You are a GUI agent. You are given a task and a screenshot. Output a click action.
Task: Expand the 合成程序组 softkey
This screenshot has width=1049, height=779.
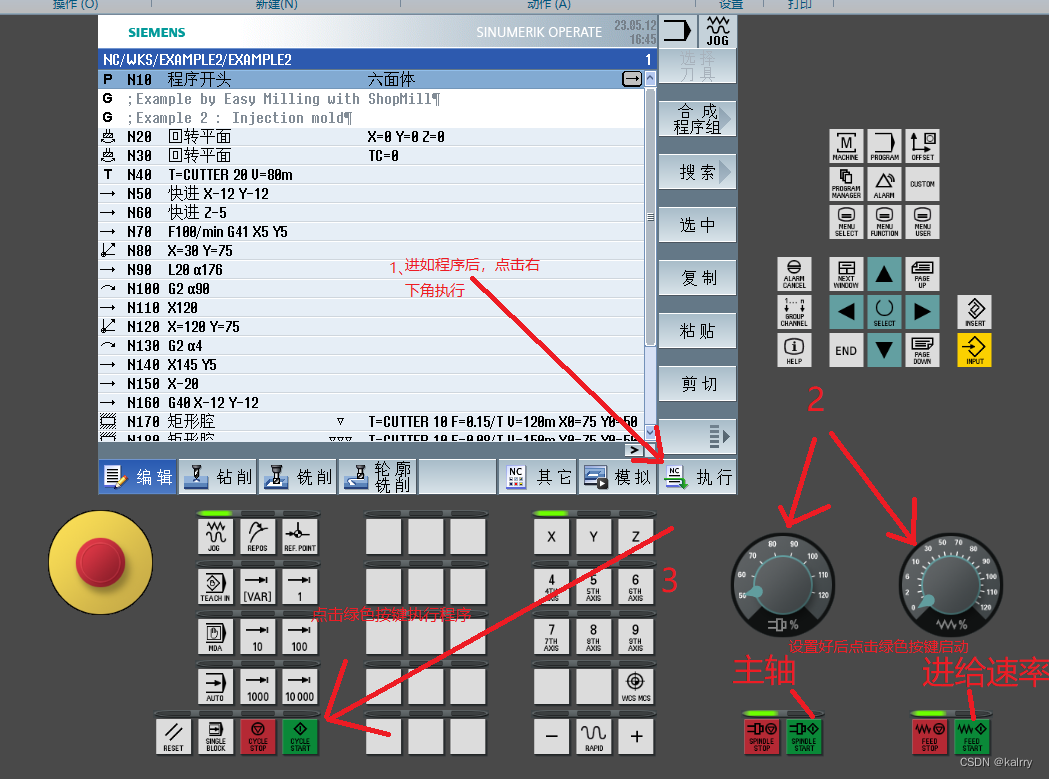[x=697, y=119]
